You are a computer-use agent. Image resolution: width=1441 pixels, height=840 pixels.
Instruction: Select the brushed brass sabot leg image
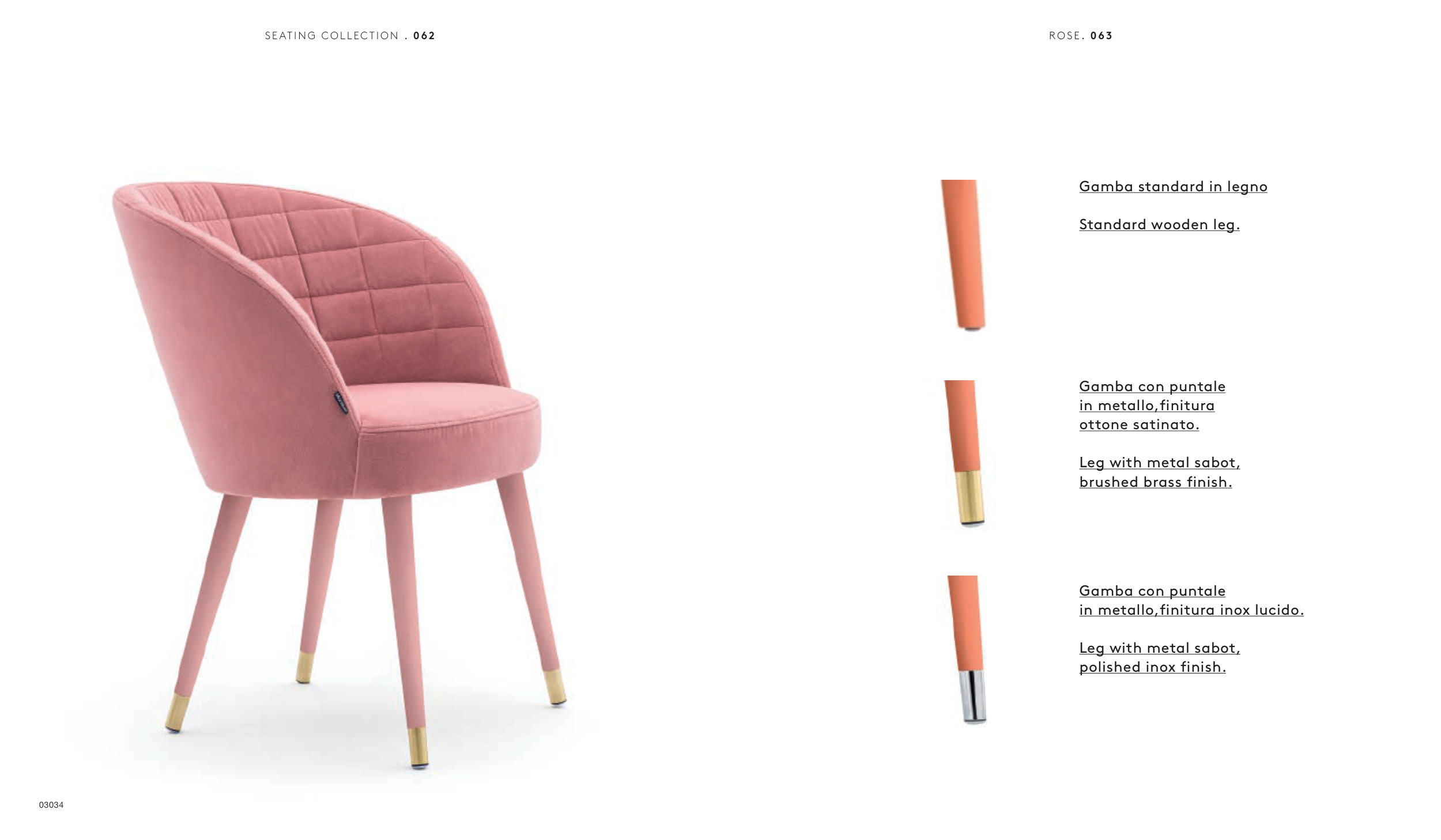(x=964, y=453)
